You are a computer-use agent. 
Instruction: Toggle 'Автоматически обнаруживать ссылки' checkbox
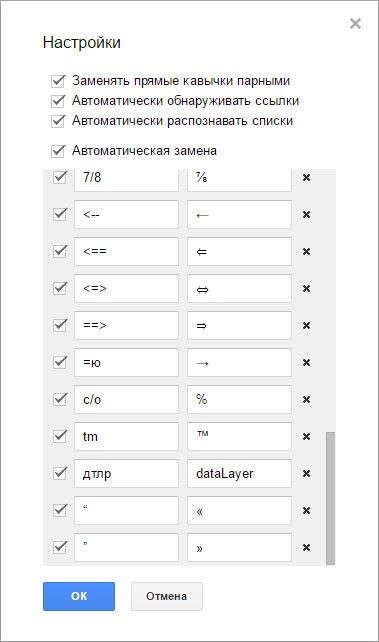[58, 101]
